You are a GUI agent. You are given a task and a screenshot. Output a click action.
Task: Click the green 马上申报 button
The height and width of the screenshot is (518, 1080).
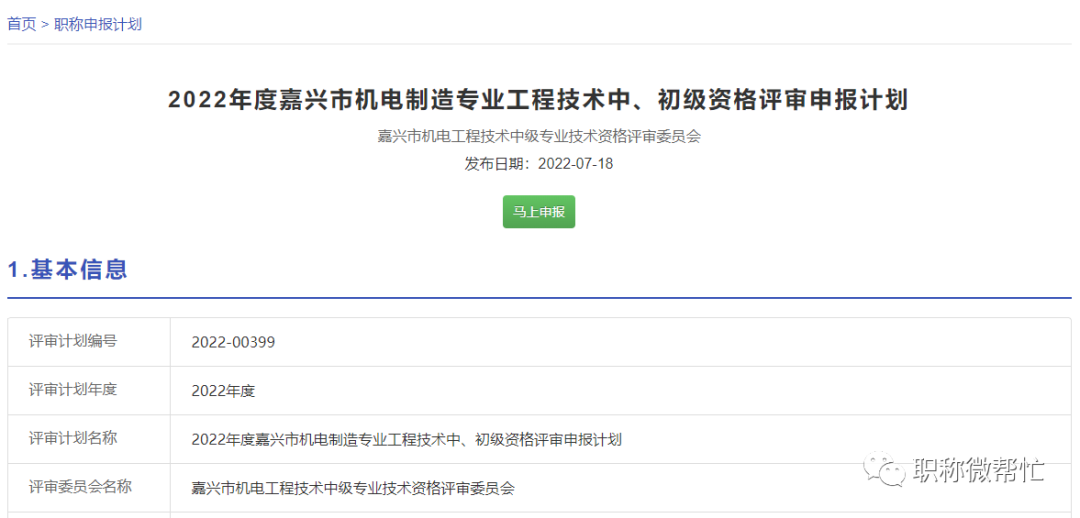click(x=539, y=212)
